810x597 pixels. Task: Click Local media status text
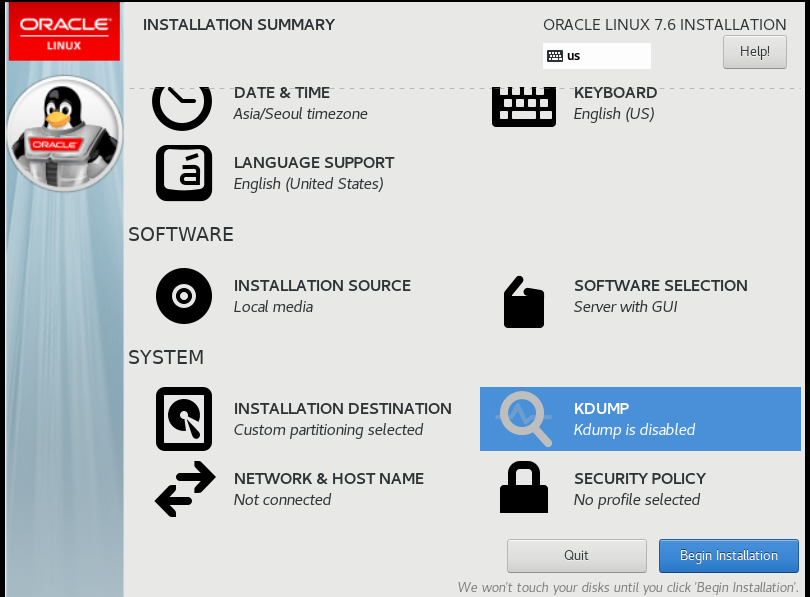tap(273, 307)
